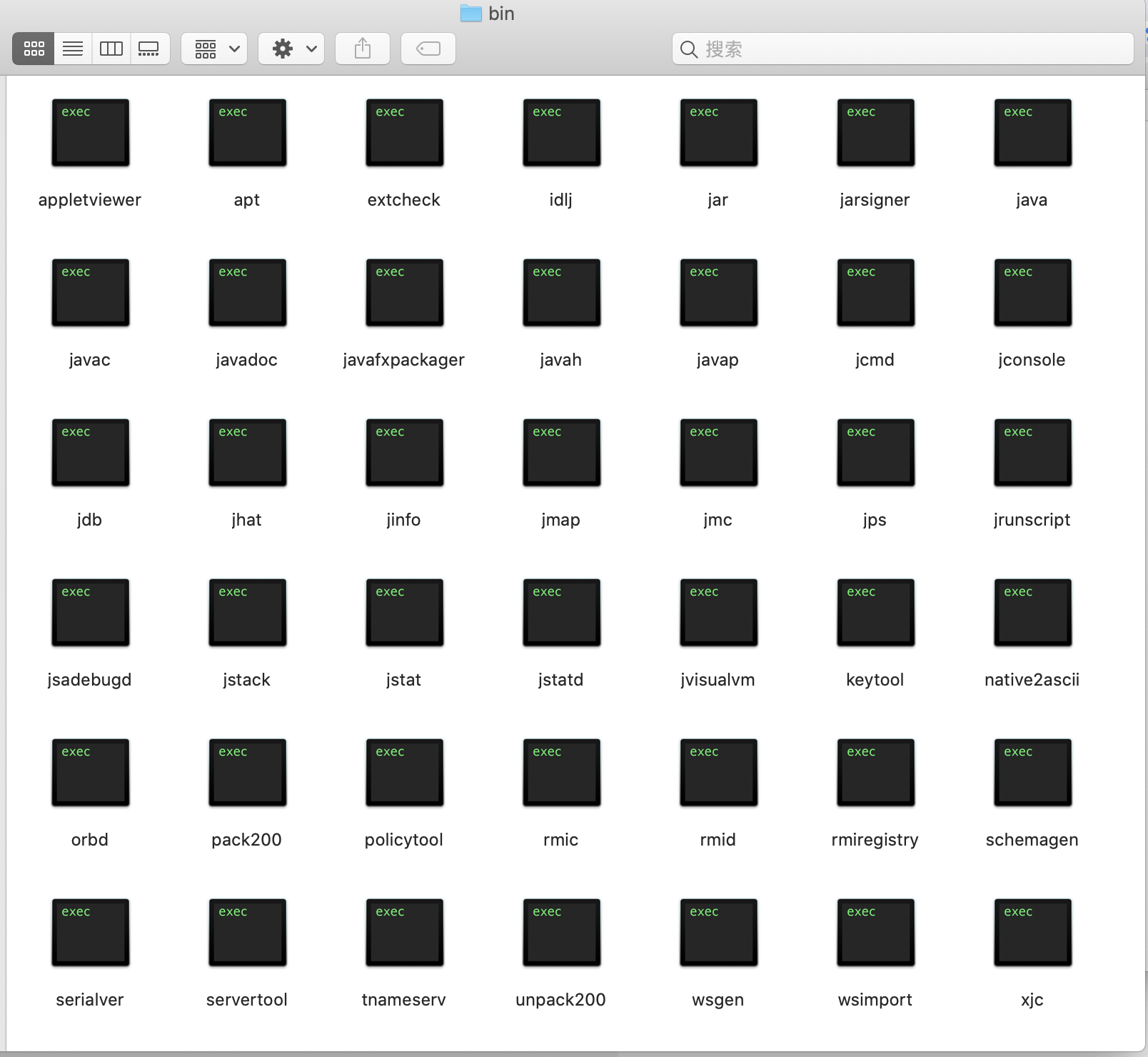Select the jinfo exec icon
The height and width of the screenshot is (1057, 1148).
tap(405, 453)
